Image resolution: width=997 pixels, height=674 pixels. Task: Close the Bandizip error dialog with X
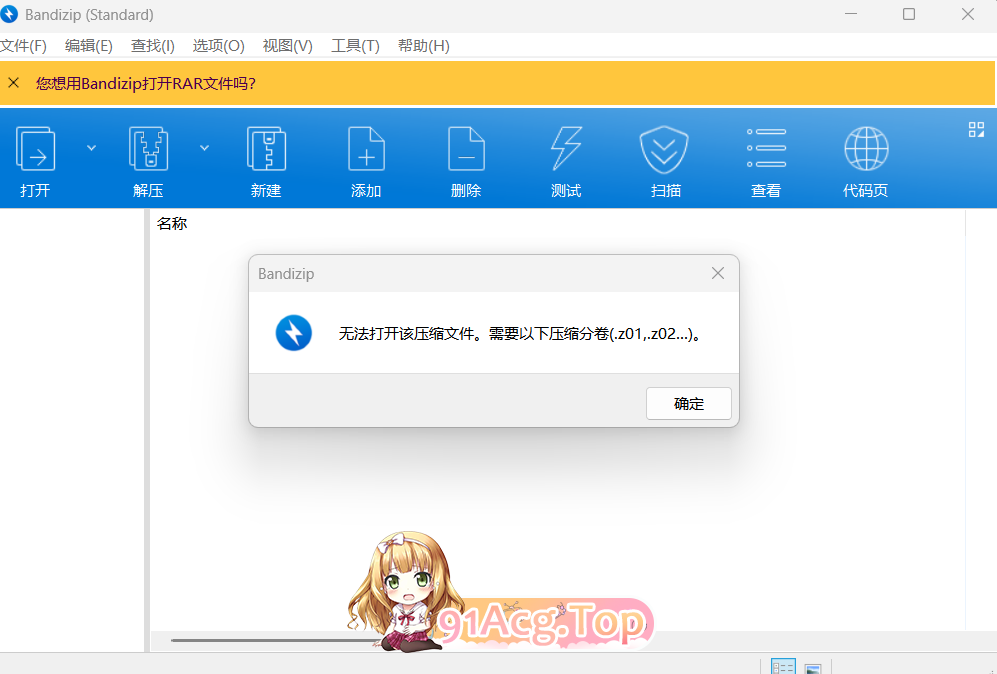click(718, 273)
